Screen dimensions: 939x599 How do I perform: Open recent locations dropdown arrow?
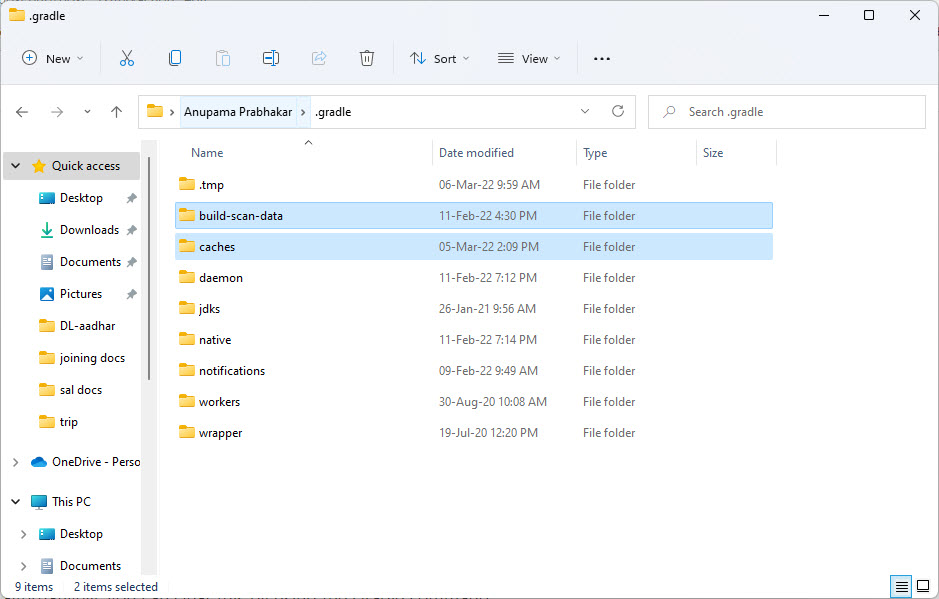pos(87,112)
